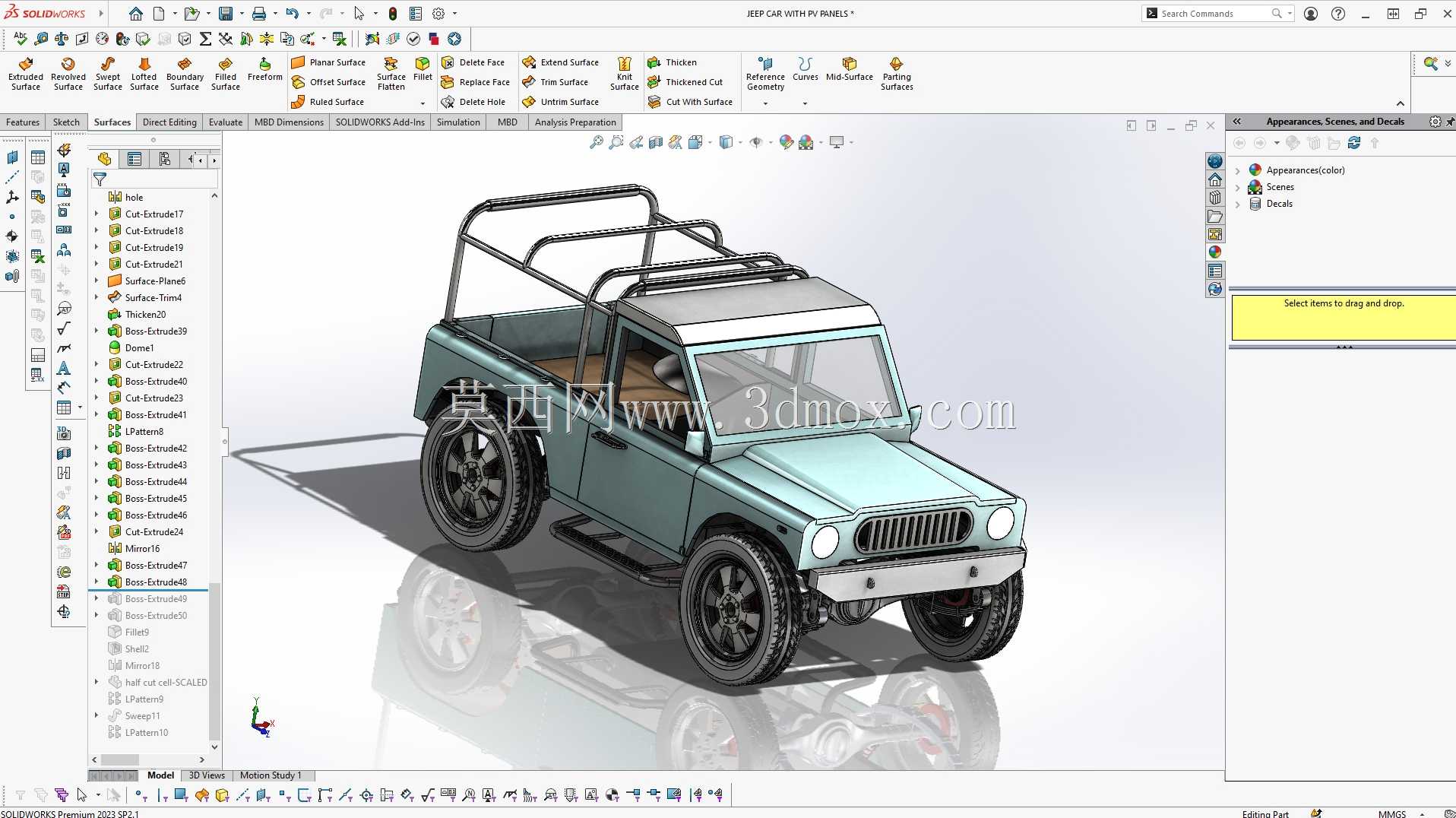Select the Lofted Surface tool
Image resolution: width=1456 pixels, height=818 pixels.
point(144,74)
